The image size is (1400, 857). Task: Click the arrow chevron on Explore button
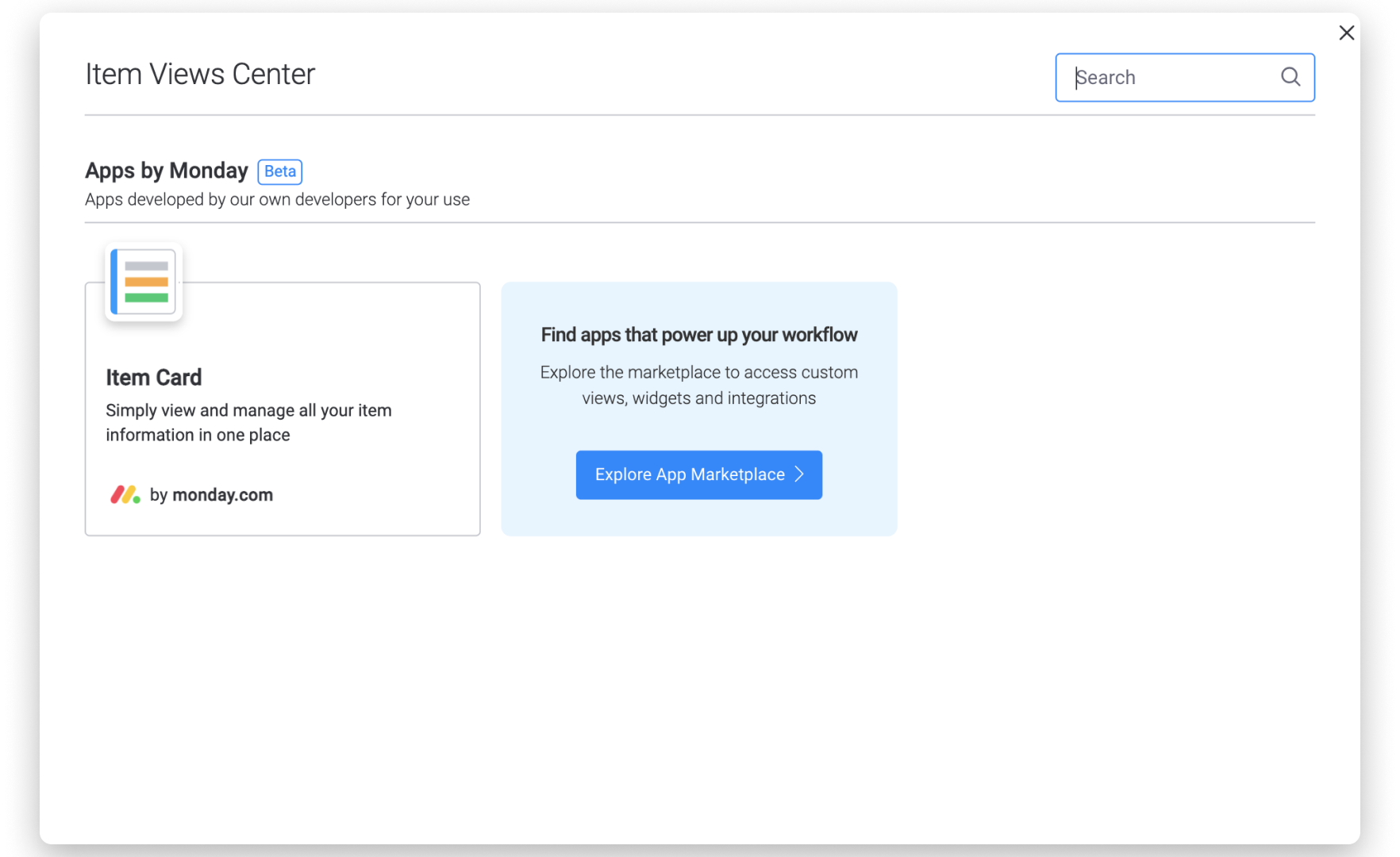tap(799, 475)
